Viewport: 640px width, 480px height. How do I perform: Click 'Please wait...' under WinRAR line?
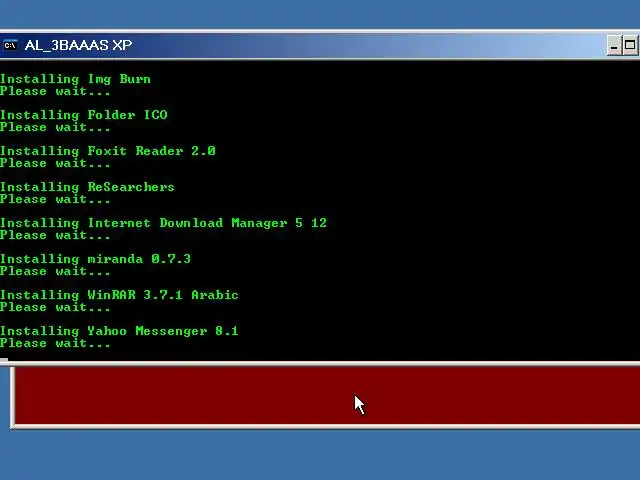pos(55,307)
